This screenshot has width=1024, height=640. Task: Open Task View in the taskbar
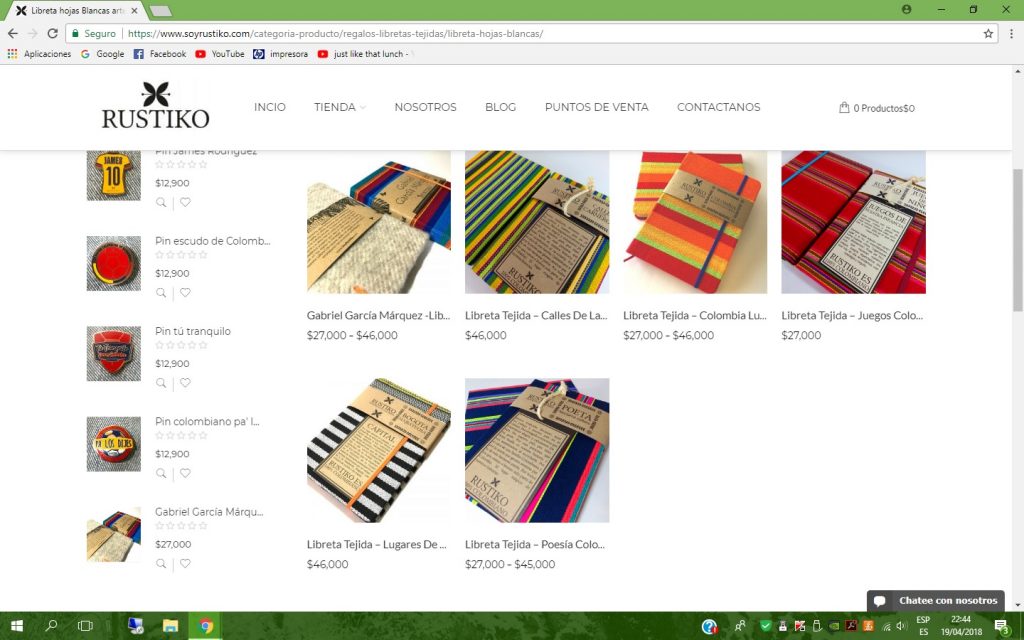(85, 626)
